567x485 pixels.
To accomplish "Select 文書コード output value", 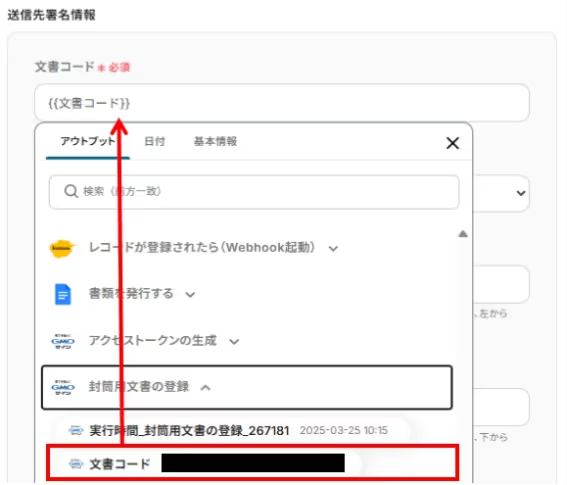I will click(x=252, y=463).
